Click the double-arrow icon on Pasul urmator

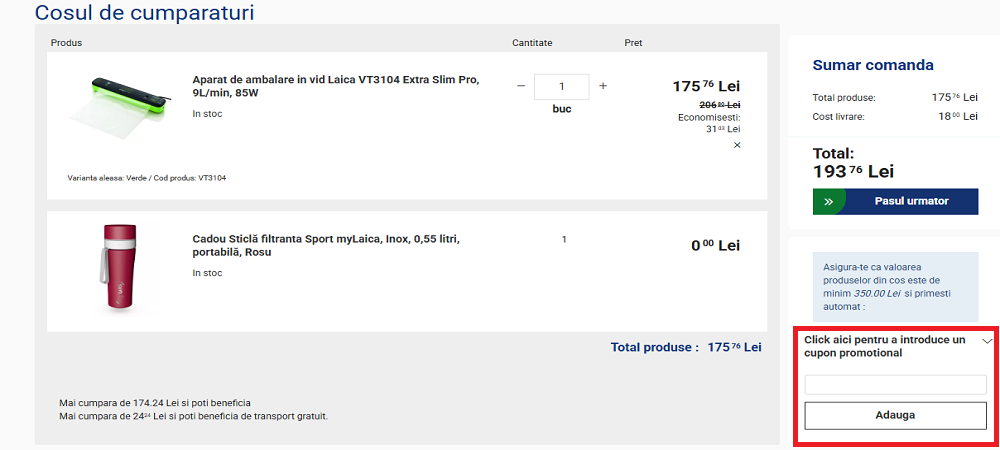828,201
